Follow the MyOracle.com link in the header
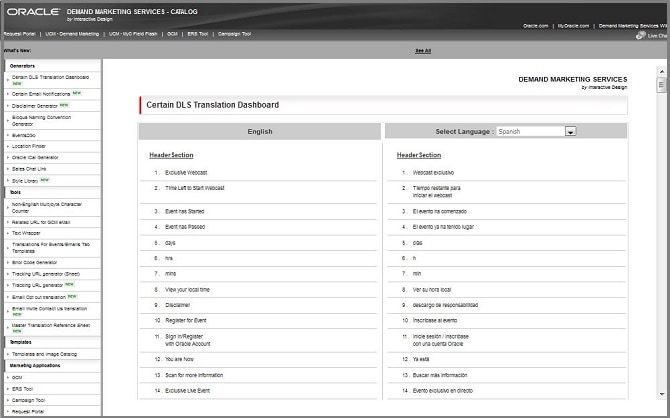The image size is (670, 418). [x=573, y=26]
